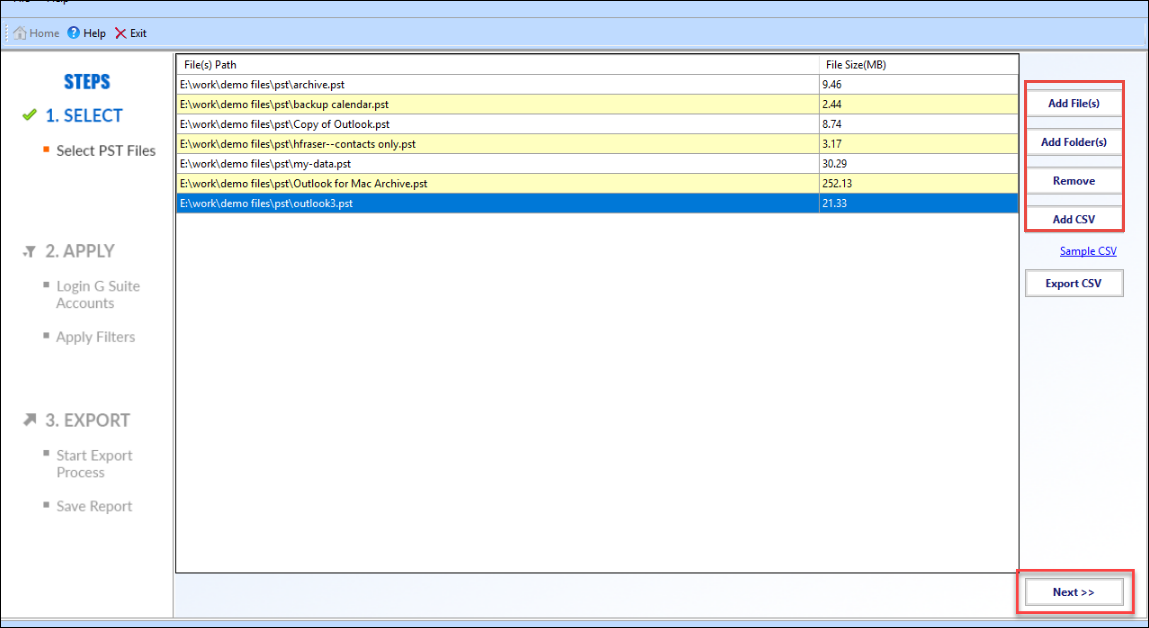The width and height of the screenshot is (1149, 628).
Task: Click the green checkmark beside 1. SELECT
Action: pos(29,115)
